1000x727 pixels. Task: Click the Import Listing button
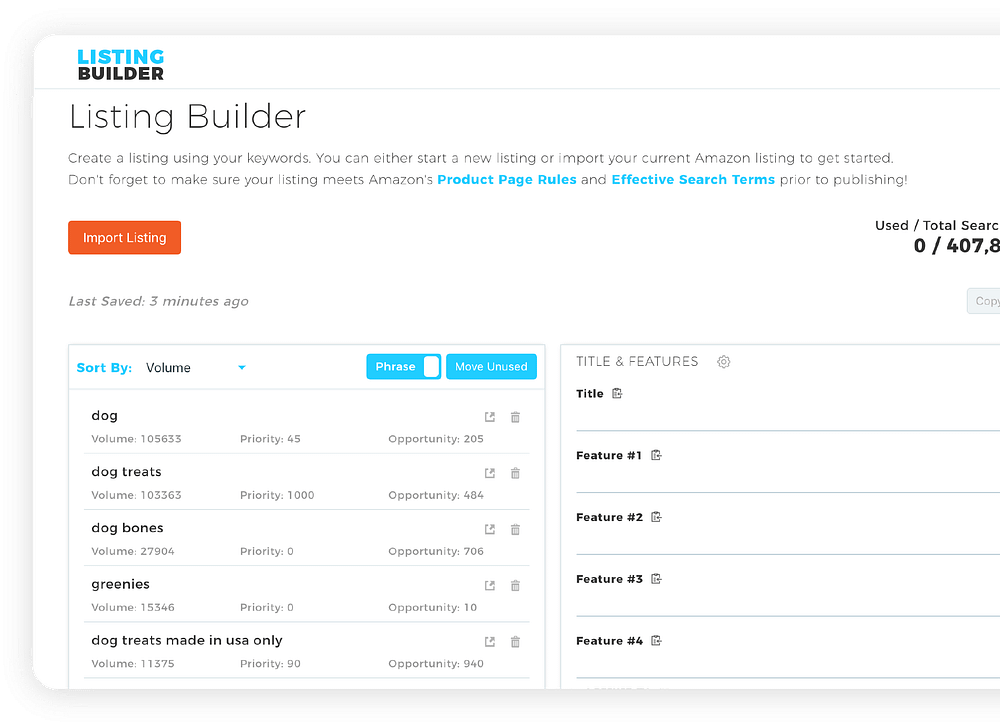(124, 238)
